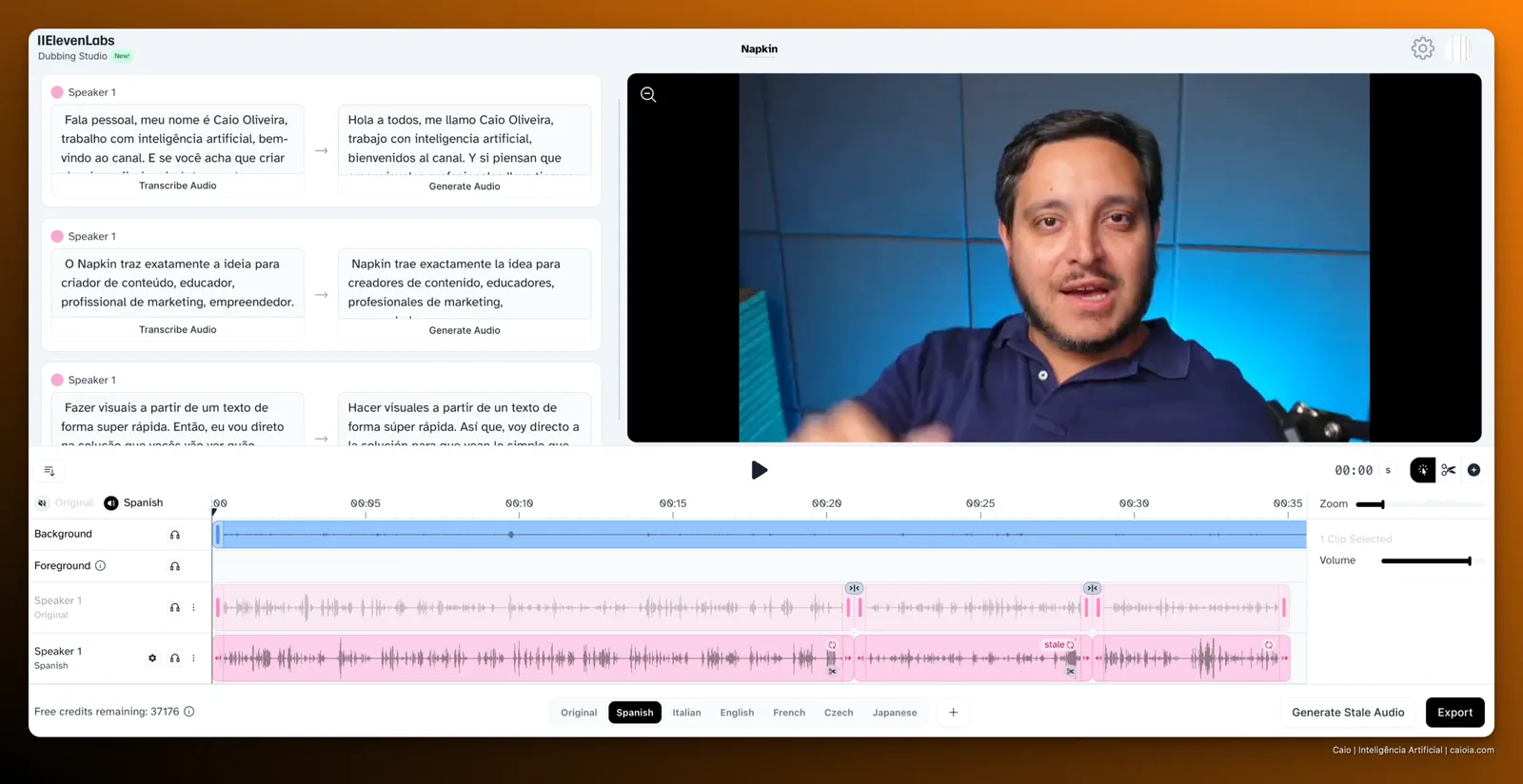Click the add clip plus icon
This screenshot has width=1523, height=784.
1474,470
